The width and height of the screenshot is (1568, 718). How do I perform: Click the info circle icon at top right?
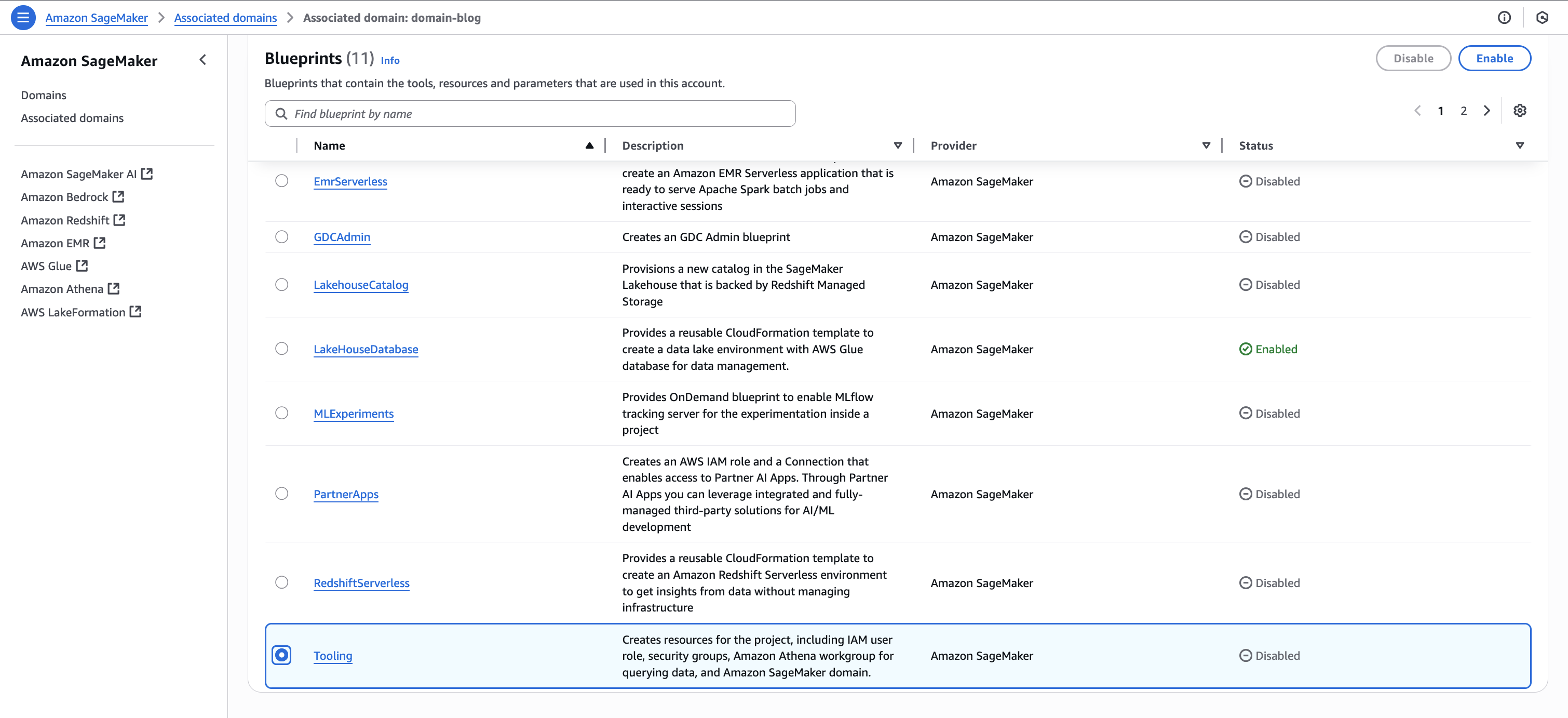1504,18
